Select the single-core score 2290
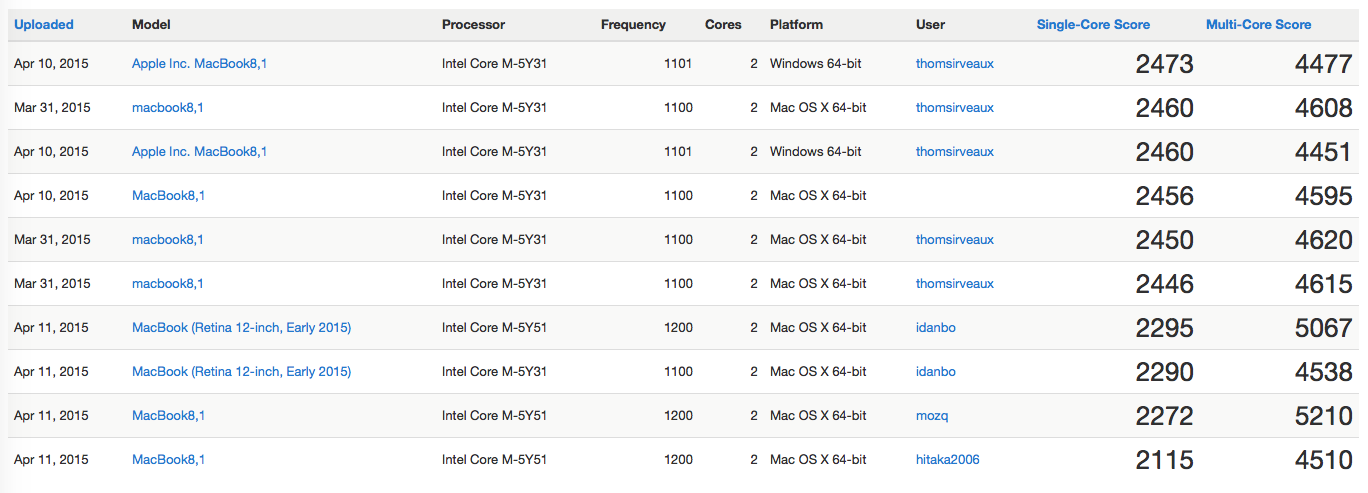Image resolution: width=1368 pixels, height=493 pixels. 1165,372
